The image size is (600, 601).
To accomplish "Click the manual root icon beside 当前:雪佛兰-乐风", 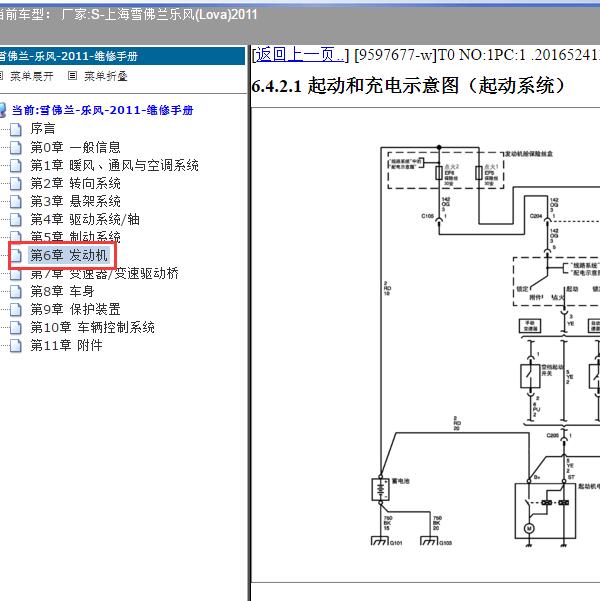I will click(x=3, y=110).
